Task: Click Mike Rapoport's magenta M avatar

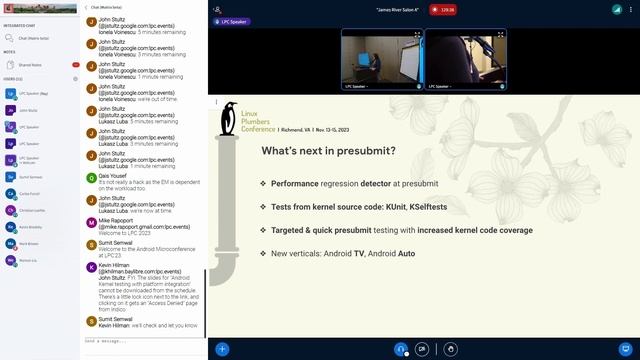Action: point(91,222)
